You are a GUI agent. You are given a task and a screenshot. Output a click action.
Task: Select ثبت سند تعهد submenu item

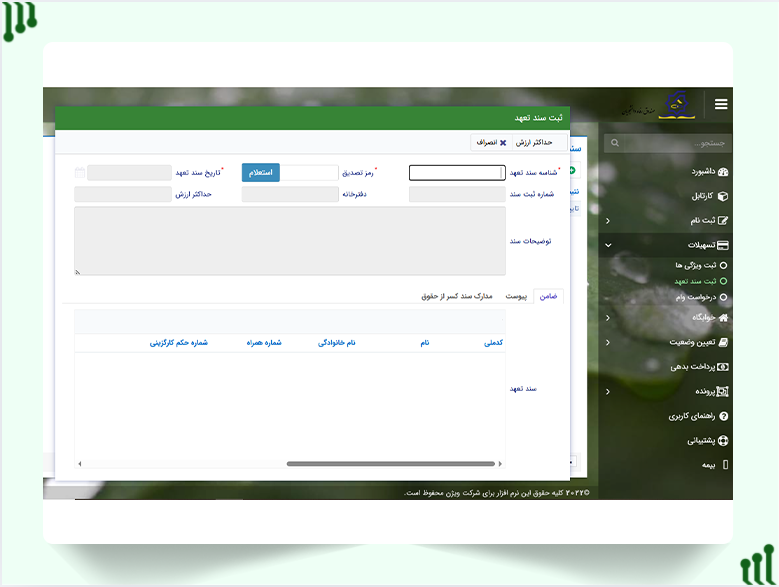tap(723, 281)
